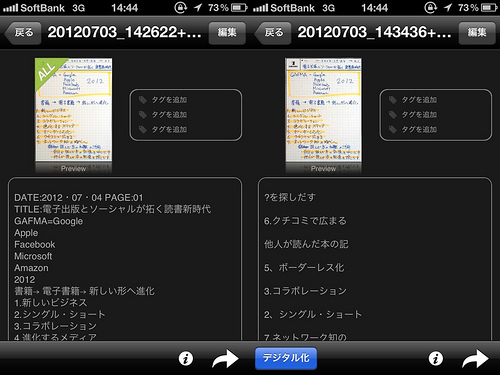This screenshot has height=375, width=500.
Task: Tap 3.コラボレーション in the right text
Action: [305, 291]
